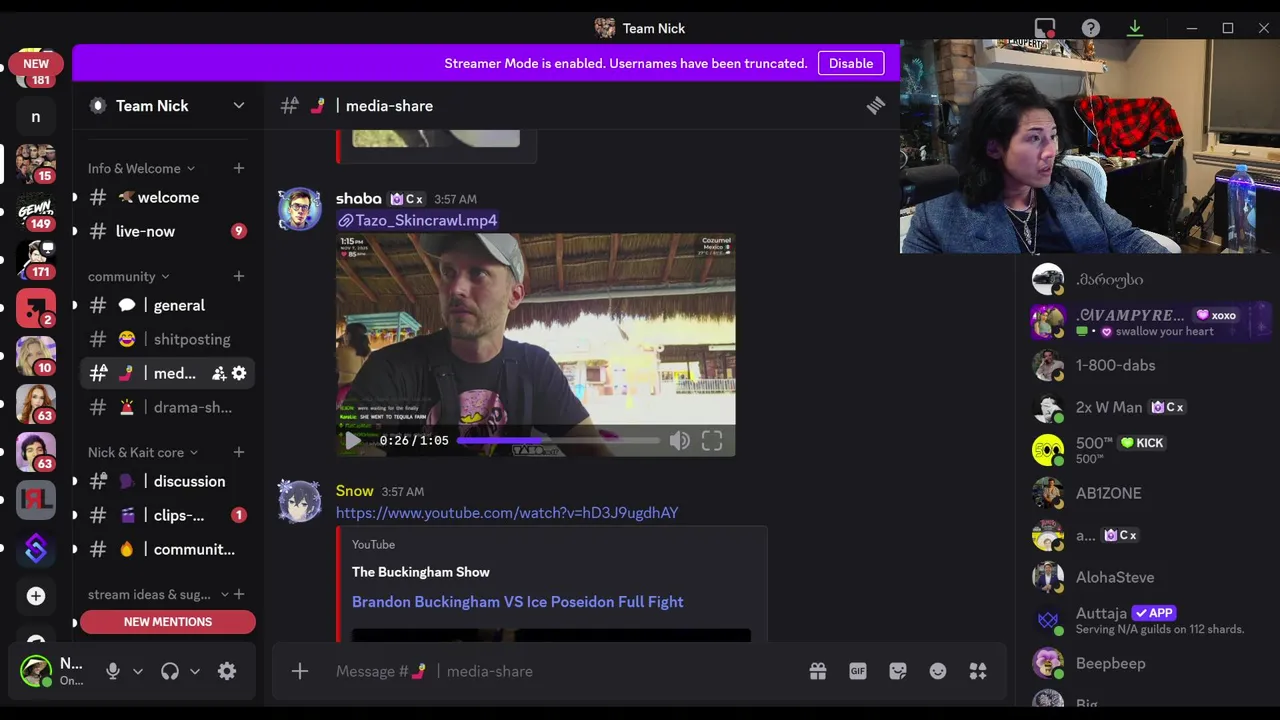This screenshot has height=720, width=1280.
Task: Collapse the community category
Action: pyautogui.click(x=129, y=276)
